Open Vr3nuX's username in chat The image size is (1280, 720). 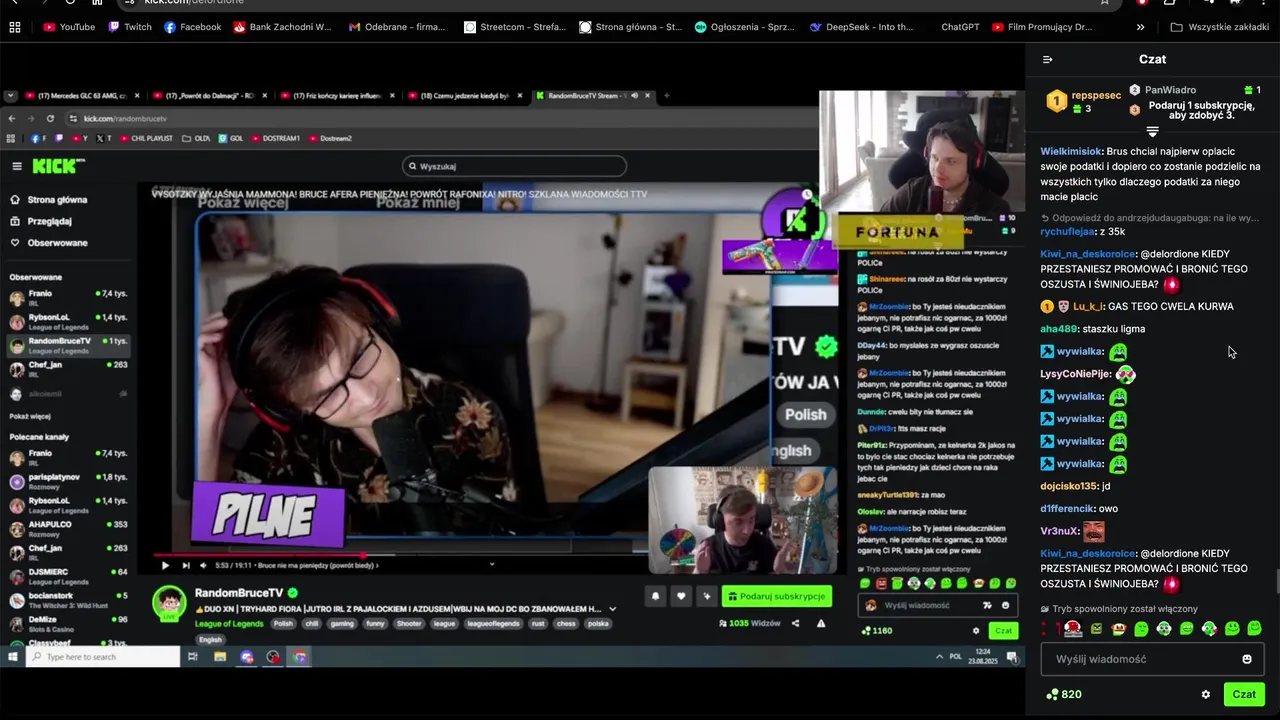[x=1059, y=531]
